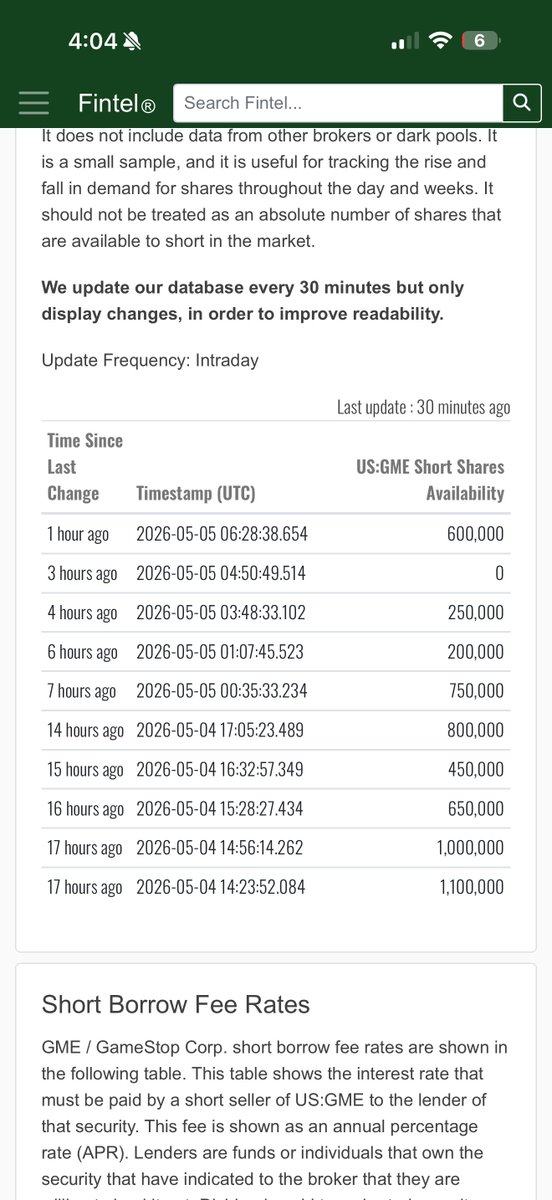Select the 6 hours ago cell
This screenshot has width=552, height=1200.
point(82,652)
